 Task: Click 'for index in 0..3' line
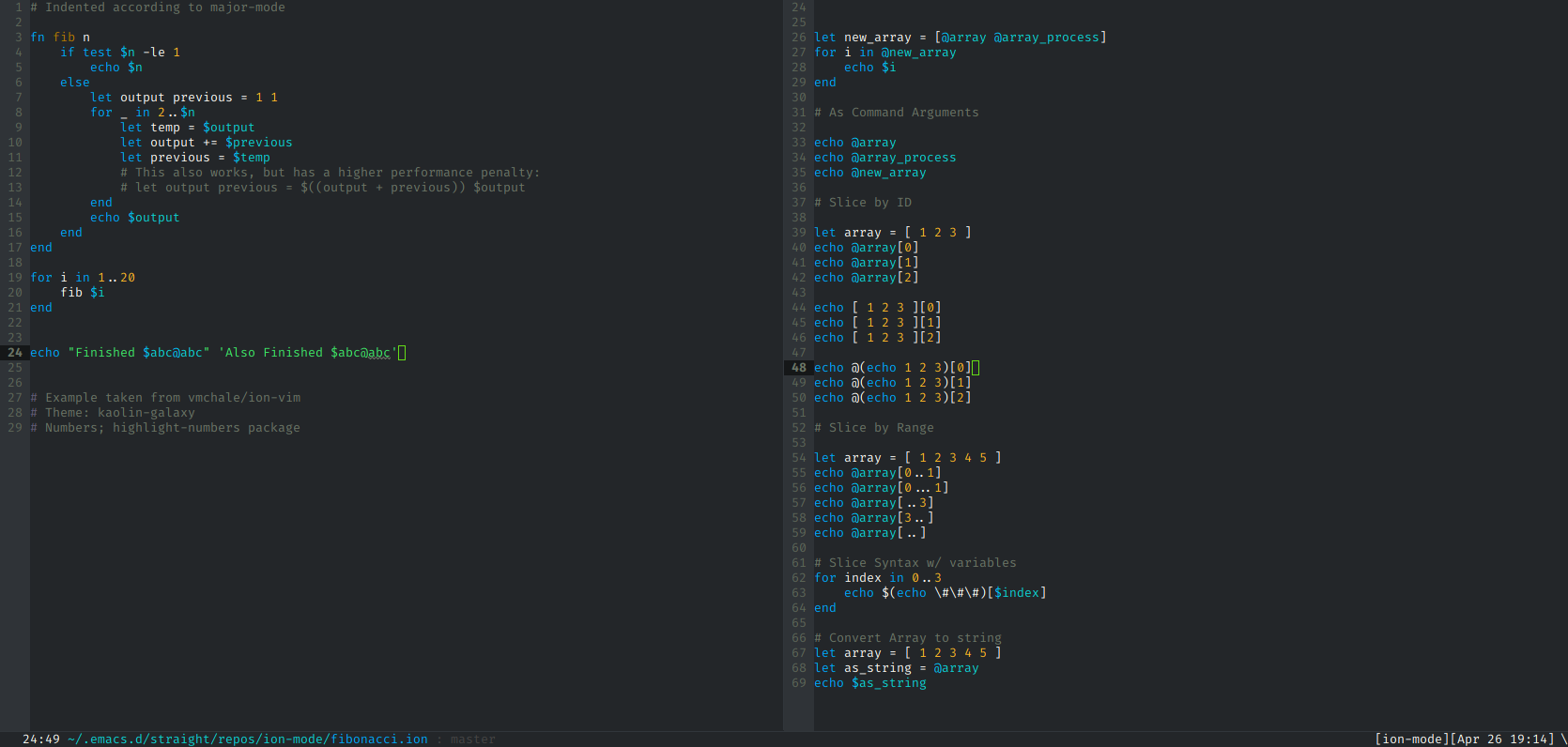tap(878, 578)
